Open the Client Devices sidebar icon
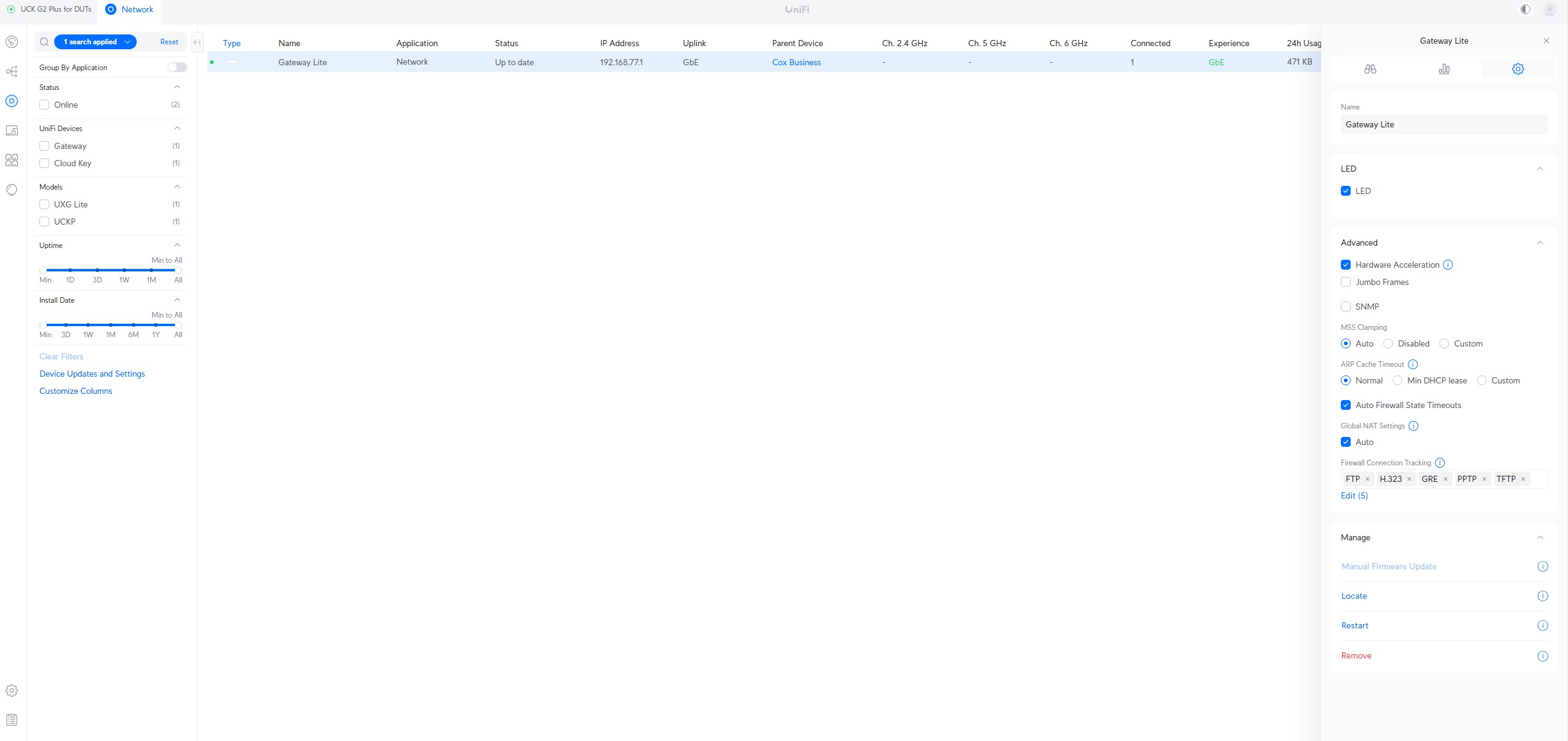Viewport: 1568px width, 741px height. coord(12,130)
